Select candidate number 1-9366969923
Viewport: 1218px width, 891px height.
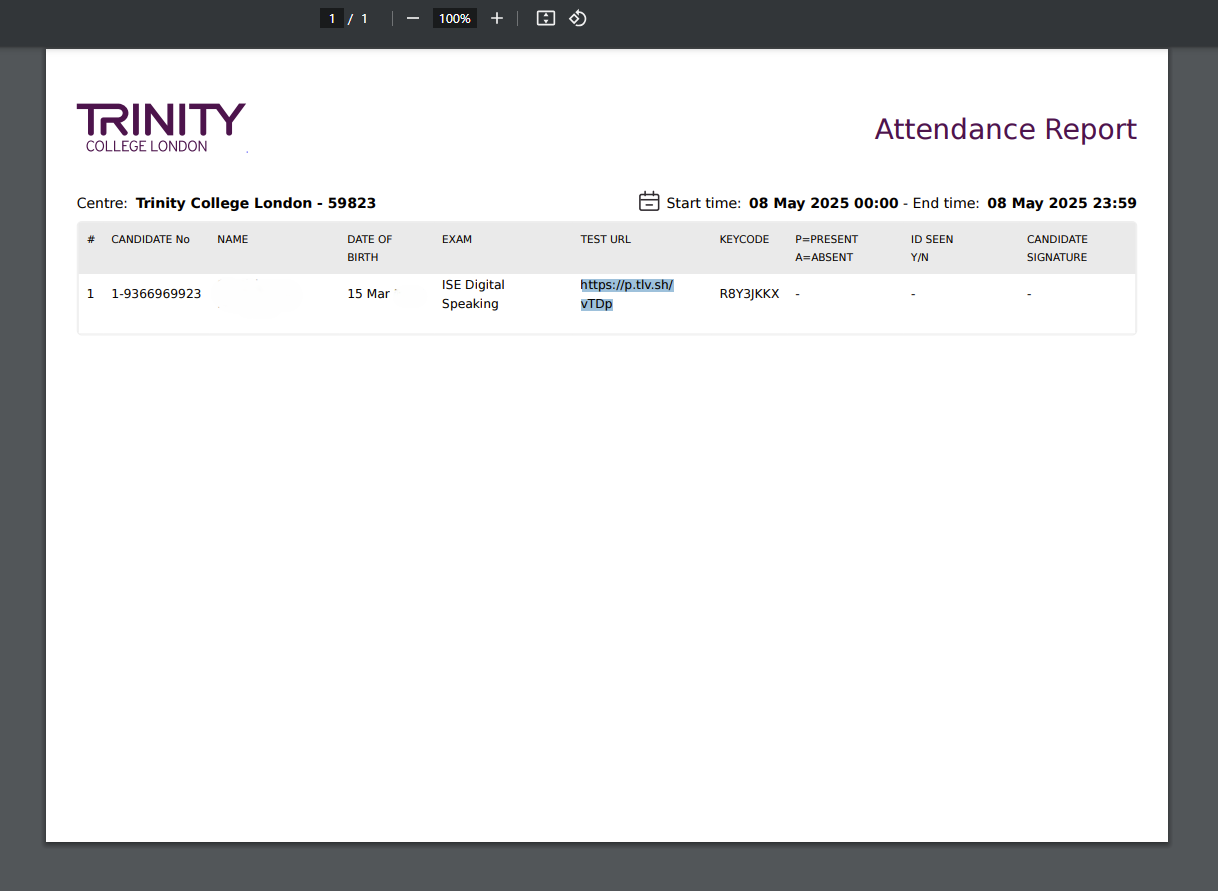click(x=156, y=294)
